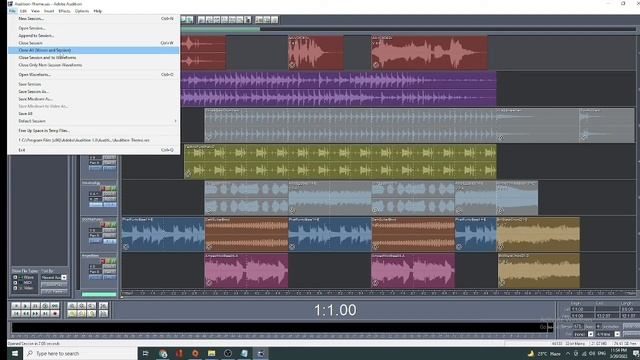Click the Play transport button
This screenshot has height=360, width=640.
click(x=25, y=306)
